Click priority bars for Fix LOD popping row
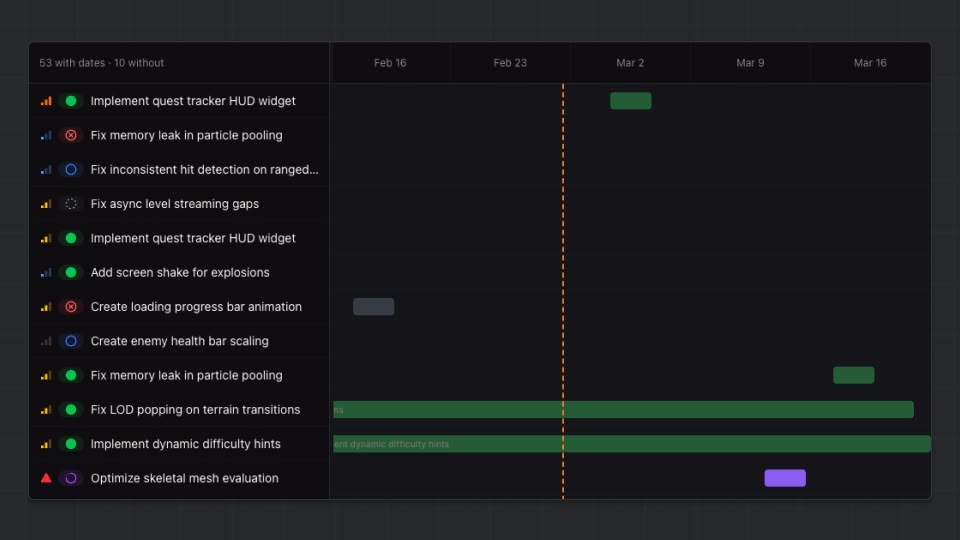The width and height of the screenshot is (960, 540). (x=46, y=410)
